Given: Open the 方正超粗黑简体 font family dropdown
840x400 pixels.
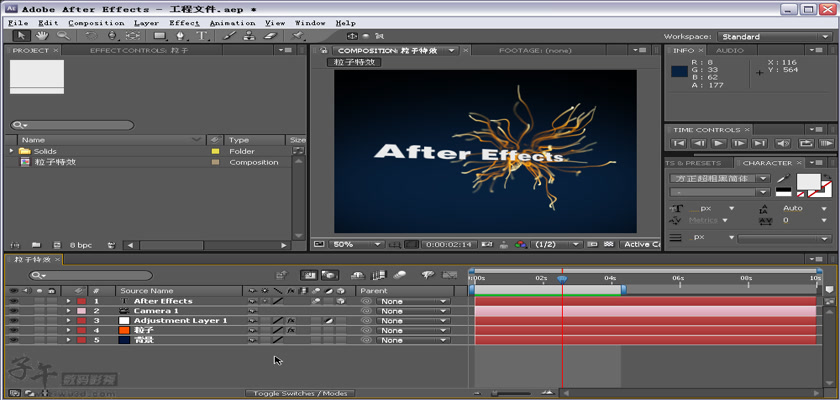Looking at the screenshot, I should (x=719, y=178).
